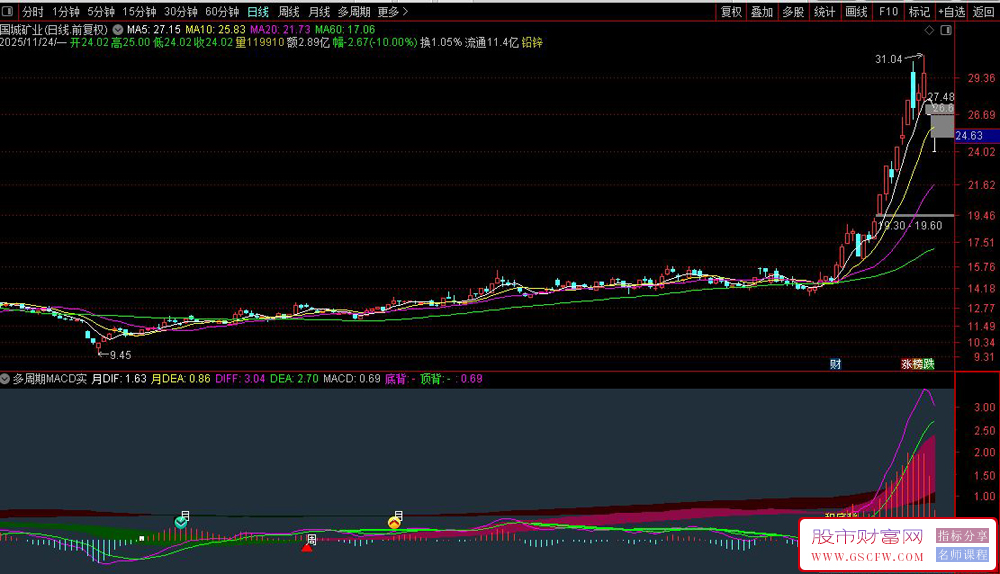1000x574 pixels.
Task: Add stock via +自选 button
Action: click(950, 12)
